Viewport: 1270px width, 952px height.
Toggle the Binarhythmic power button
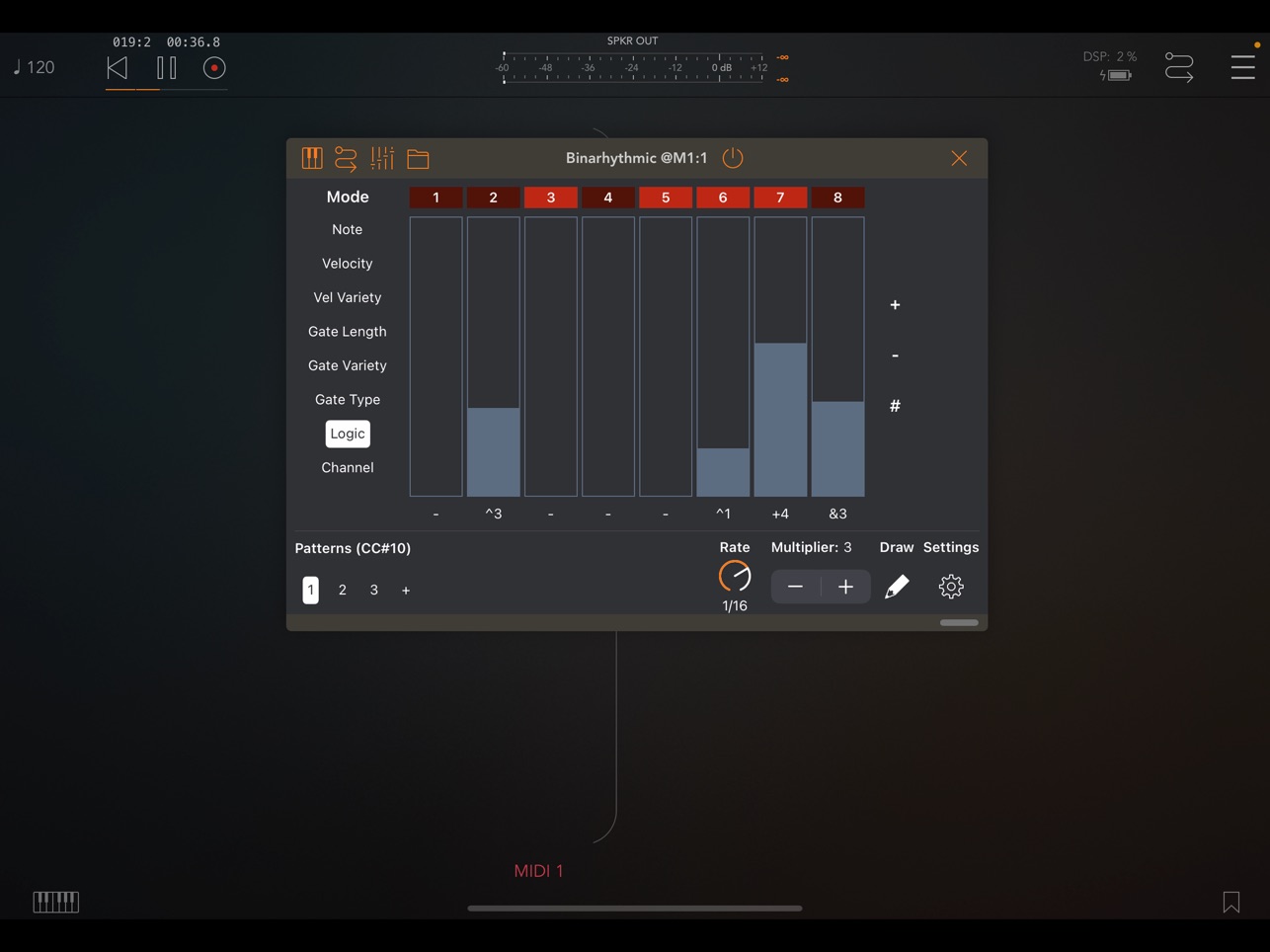[x=733, y=158]
